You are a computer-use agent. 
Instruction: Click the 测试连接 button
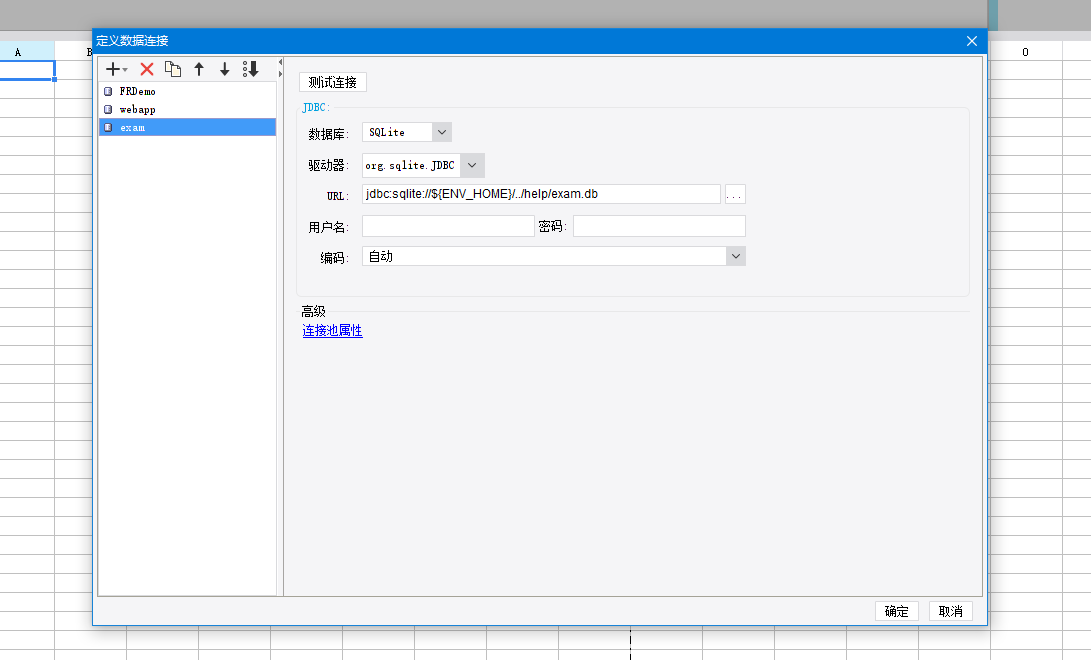click(333, 82)
